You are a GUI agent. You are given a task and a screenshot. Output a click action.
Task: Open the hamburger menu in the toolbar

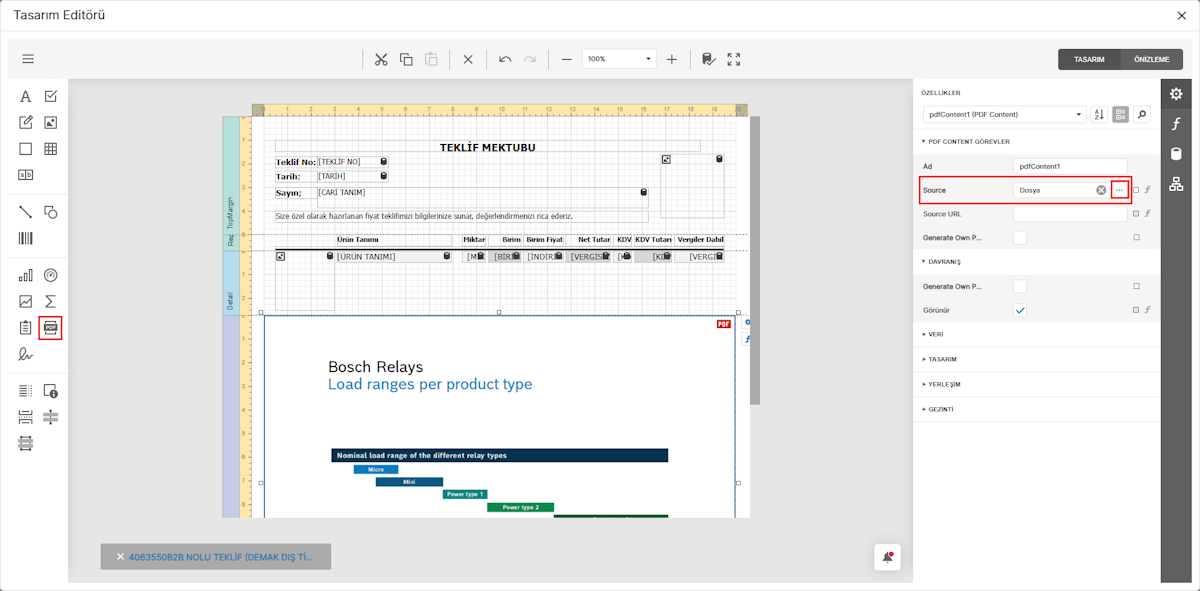tap(28, 59)
